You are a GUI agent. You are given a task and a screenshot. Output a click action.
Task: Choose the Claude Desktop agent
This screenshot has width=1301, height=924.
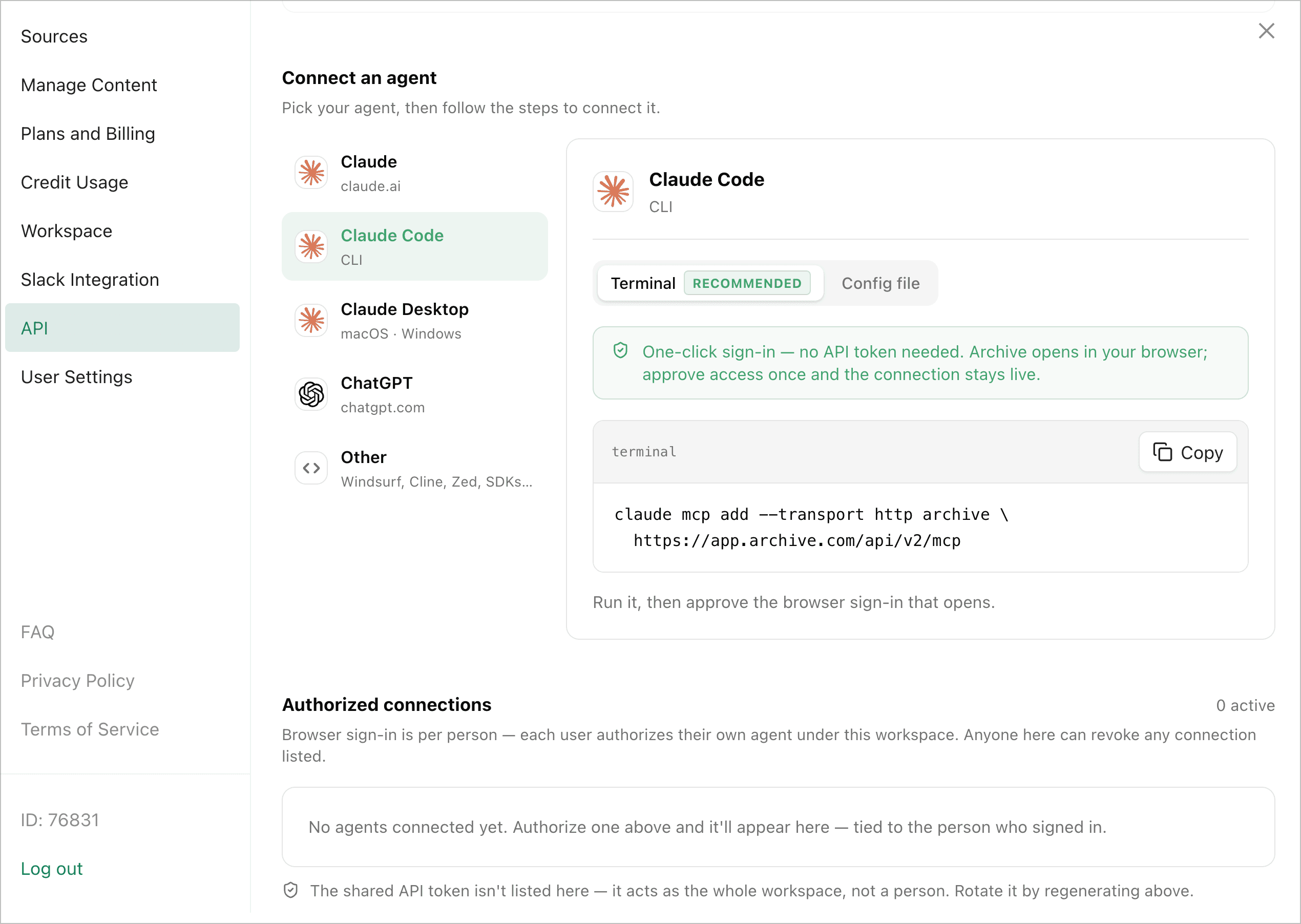click(x=415, y=320)
